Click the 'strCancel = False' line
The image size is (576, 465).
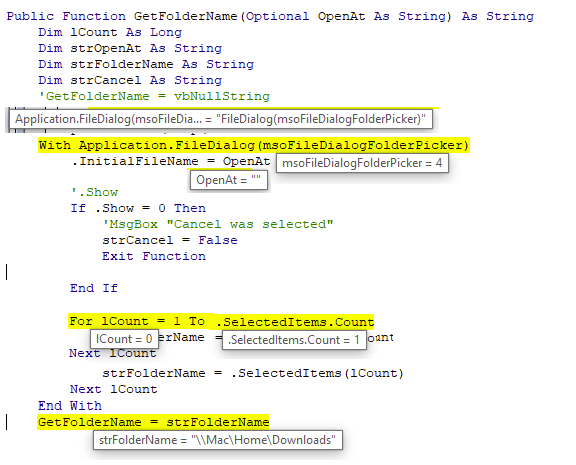(x=170, y=240)
